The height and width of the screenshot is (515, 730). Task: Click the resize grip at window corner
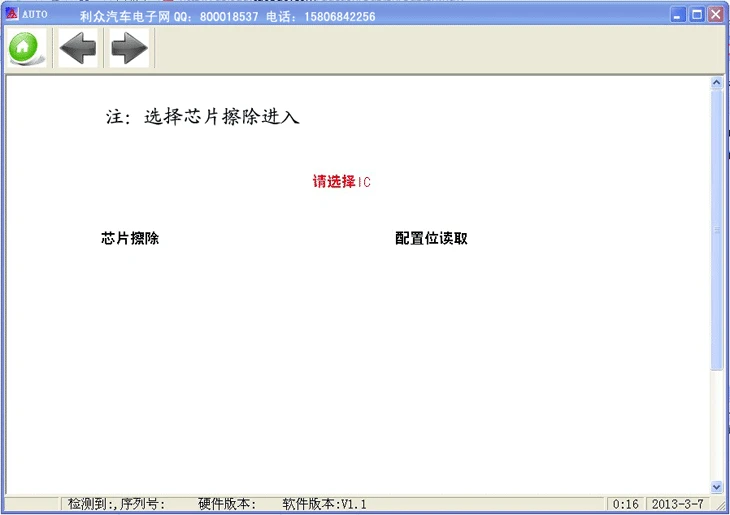coord(719,505)
